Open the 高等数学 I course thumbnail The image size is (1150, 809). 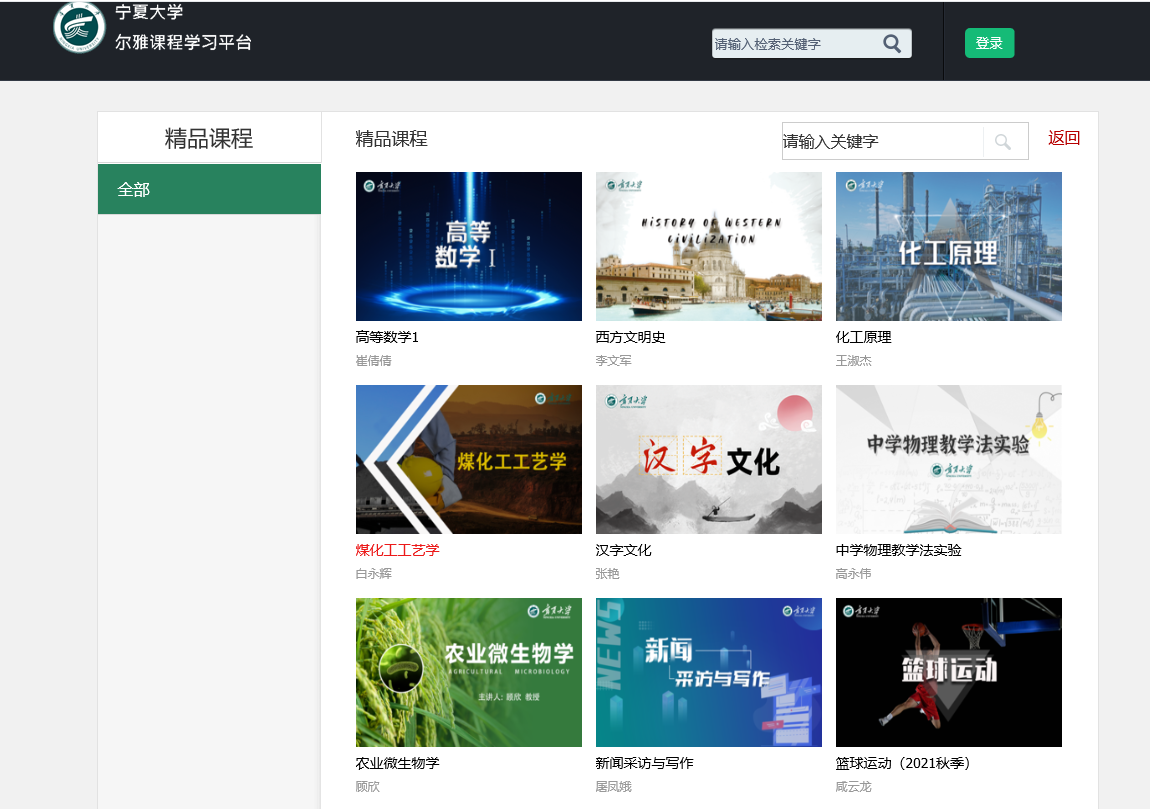[x=468, y=246]
